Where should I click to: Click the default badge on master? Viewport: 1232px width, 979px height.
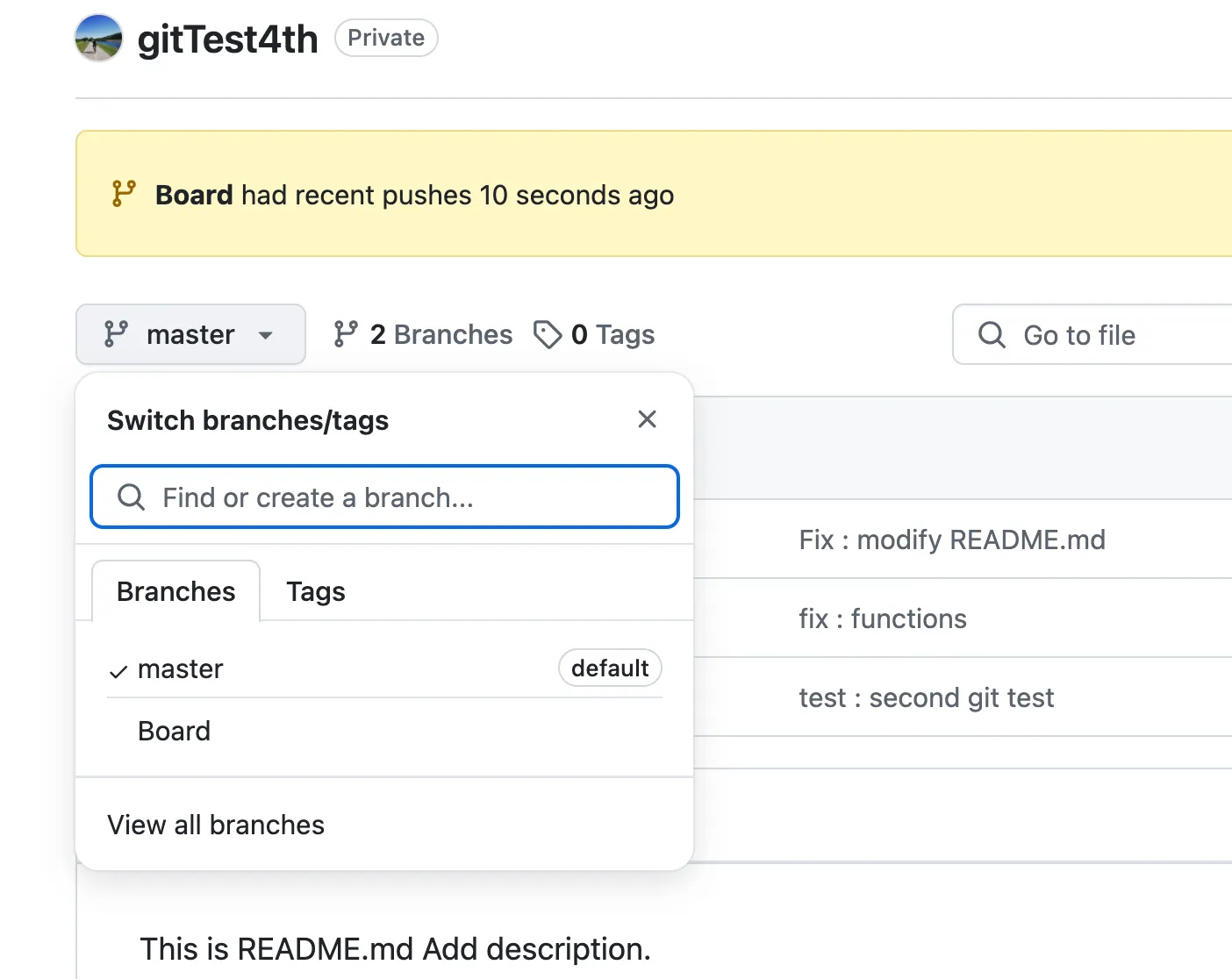tap(610, 668)
